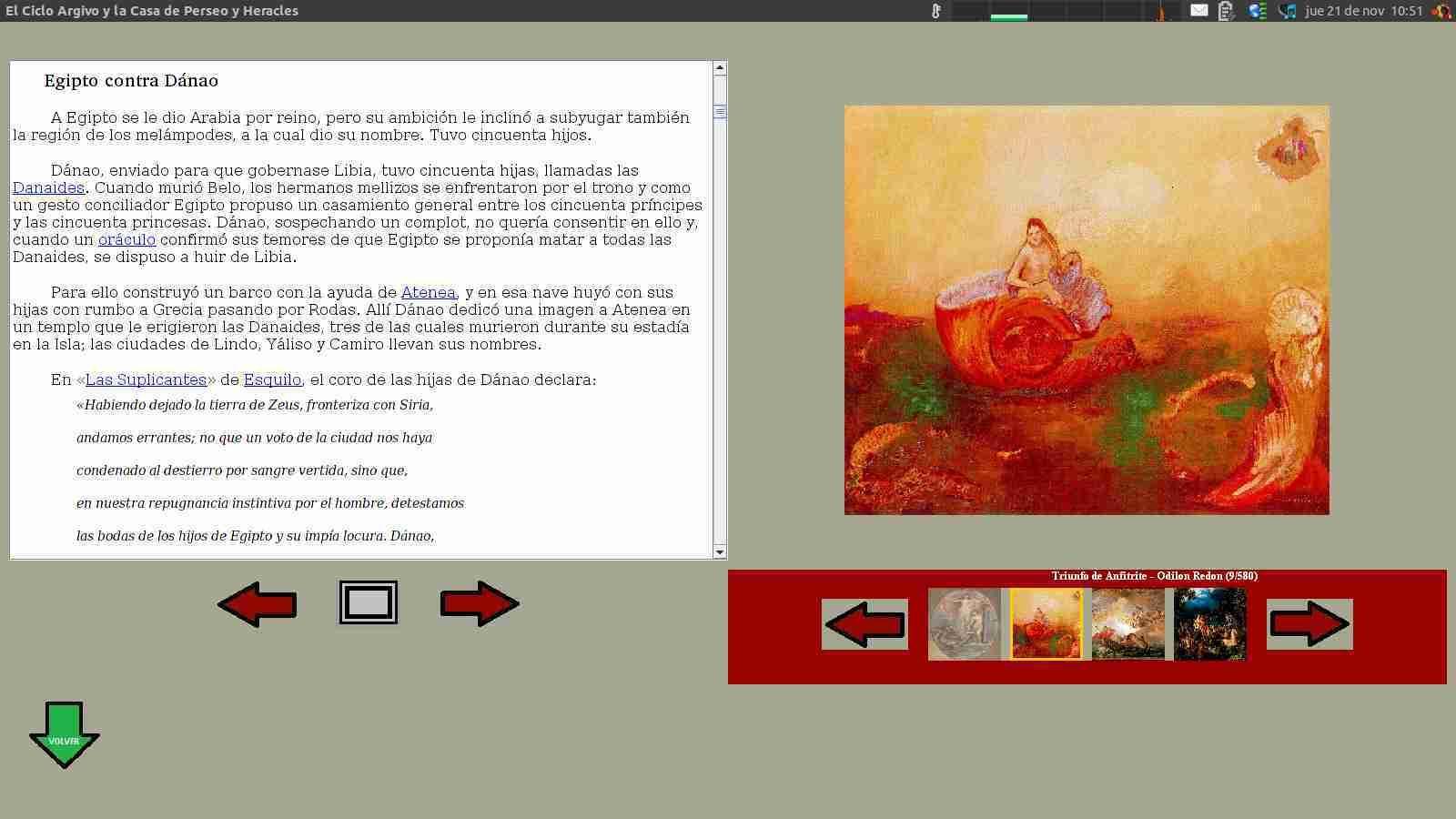
Task: Open the Las Suplicantes link
Action: [146, 379]
